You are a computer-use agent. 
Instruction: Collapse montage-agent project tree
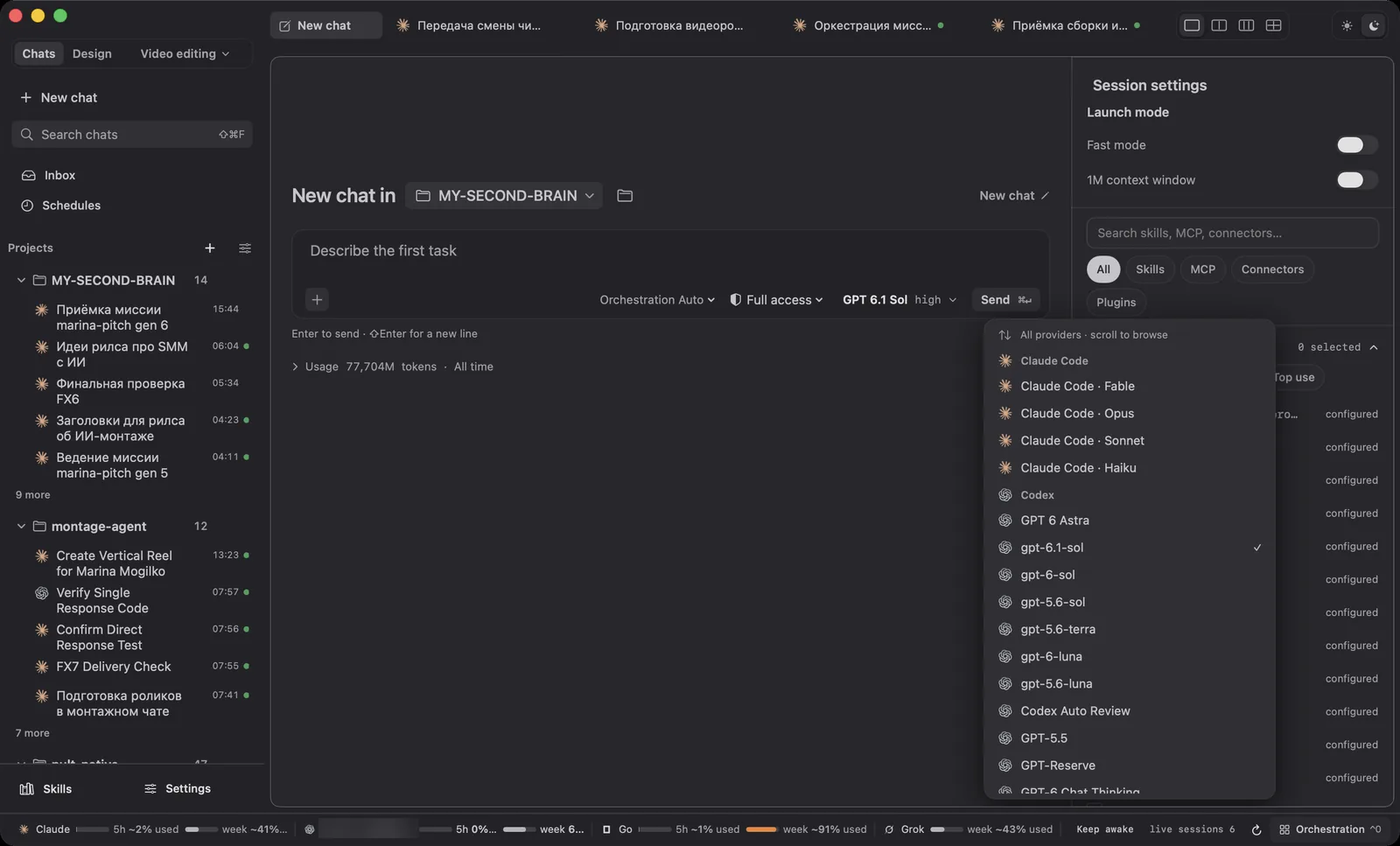(x=21, y=527)
